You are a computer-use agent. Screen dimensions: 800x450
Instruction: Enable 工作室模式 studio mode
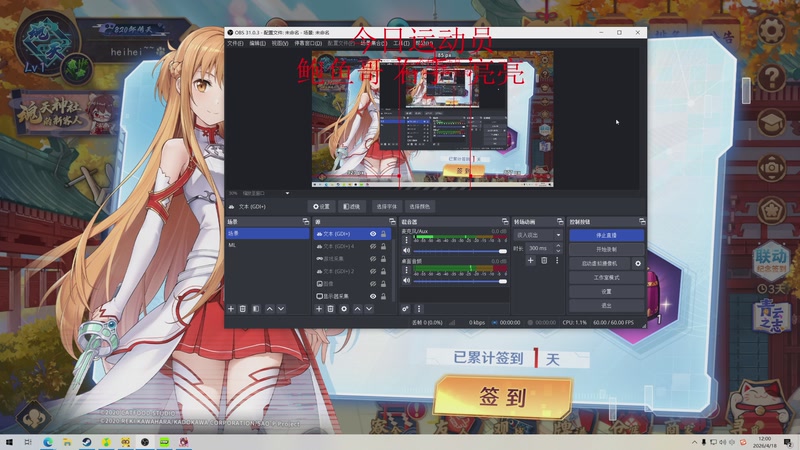tap(606, 278)
